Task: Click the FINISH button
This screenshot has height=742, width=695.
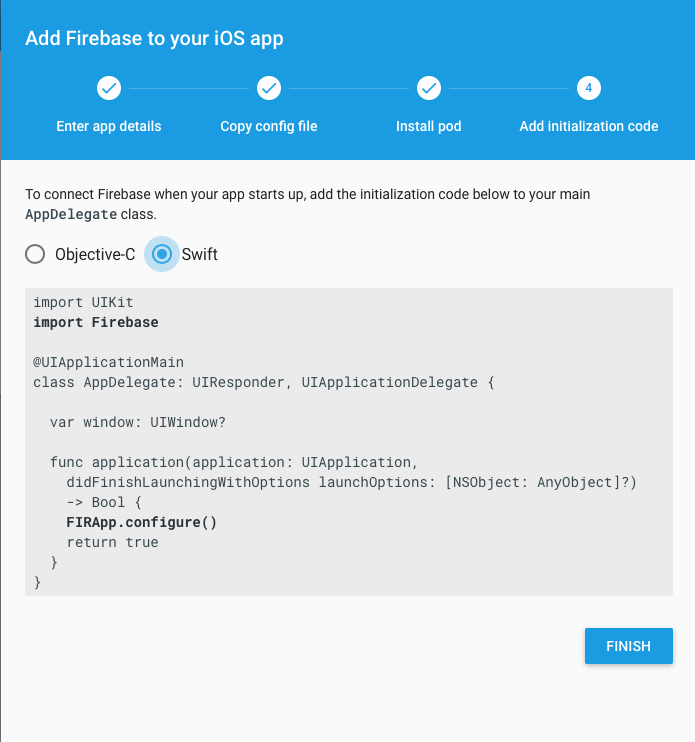Action: pos(629,646)
